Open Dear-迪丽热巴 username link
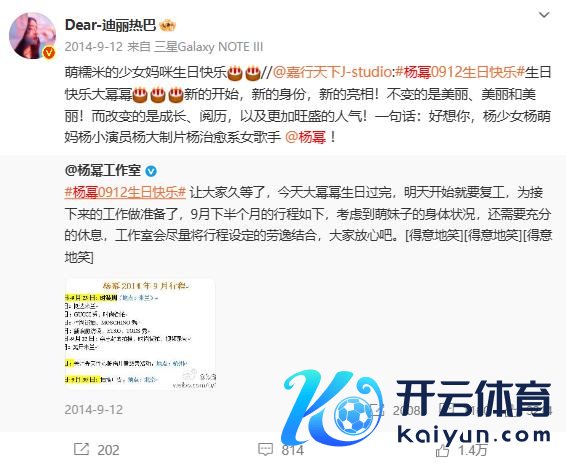Screen dimensions: 566x468 tap(110, 25)
